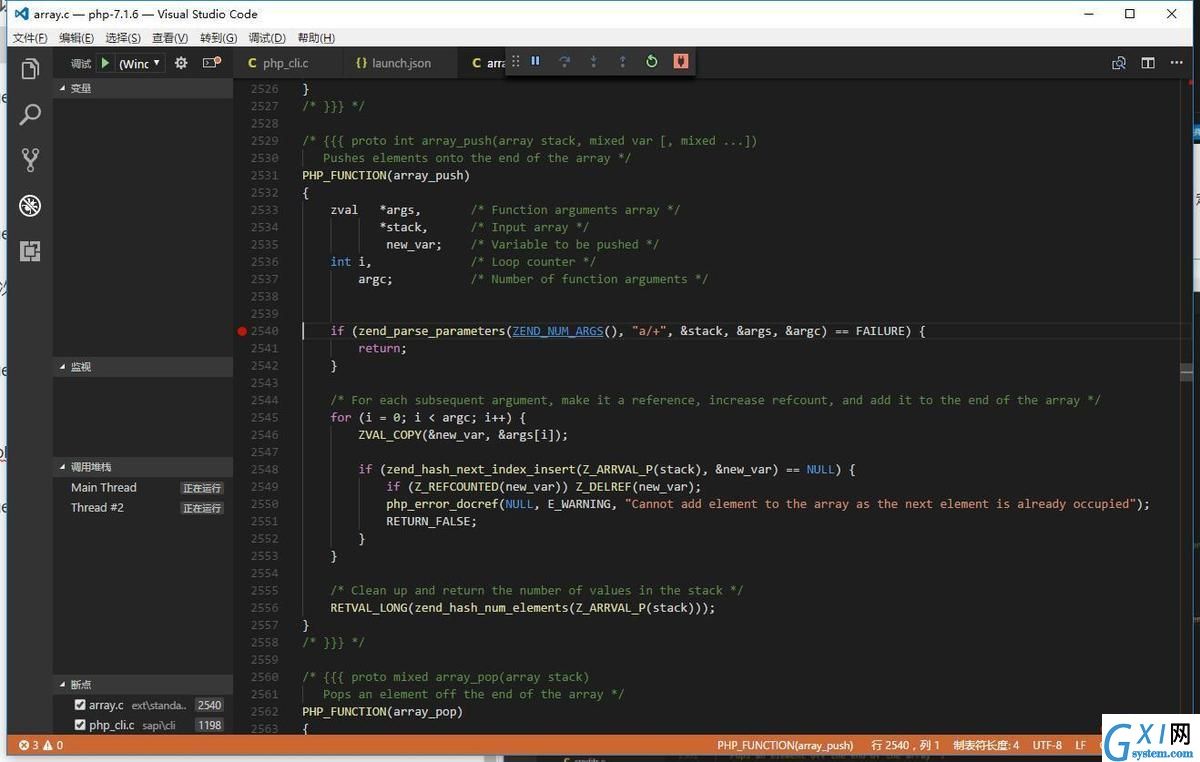Open the Explorer view in the activity bar

pos(30,69)
